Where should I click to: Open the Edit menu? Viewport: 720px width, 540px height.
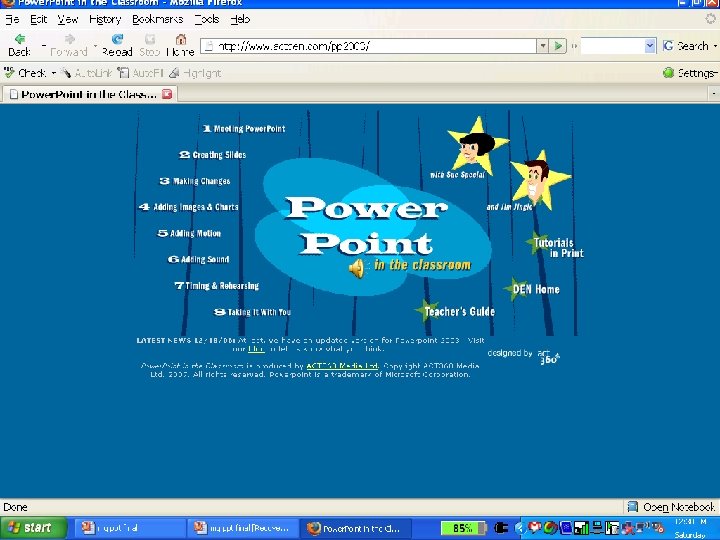pyautogui.click(x=39, y=19)
